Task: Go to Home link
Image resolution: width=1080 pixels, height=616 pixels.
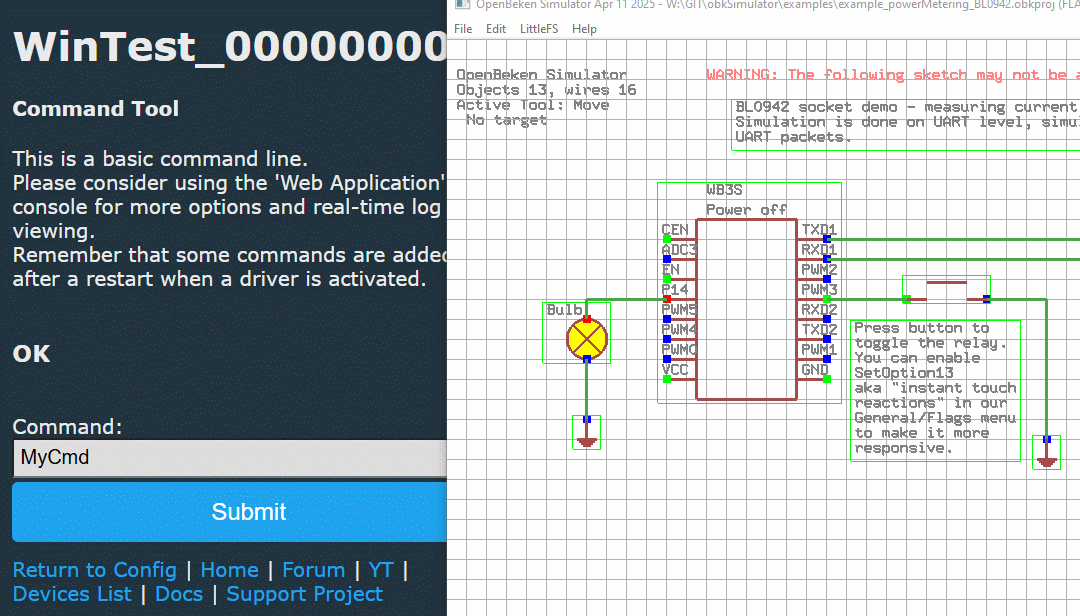Action: click(229, 570)
